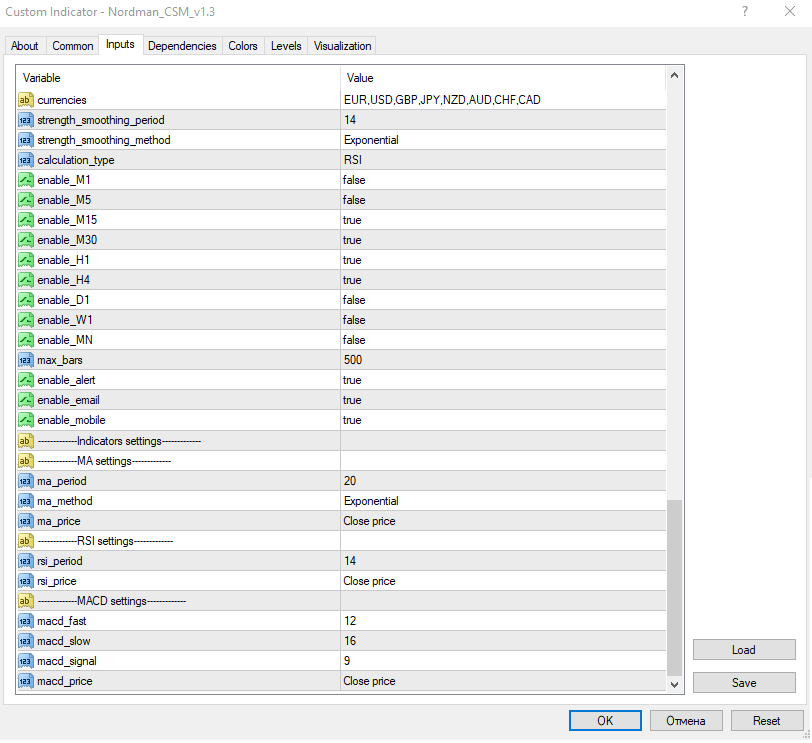
Task: Click the integer icon next to max_bars
Action: [25, 360]
